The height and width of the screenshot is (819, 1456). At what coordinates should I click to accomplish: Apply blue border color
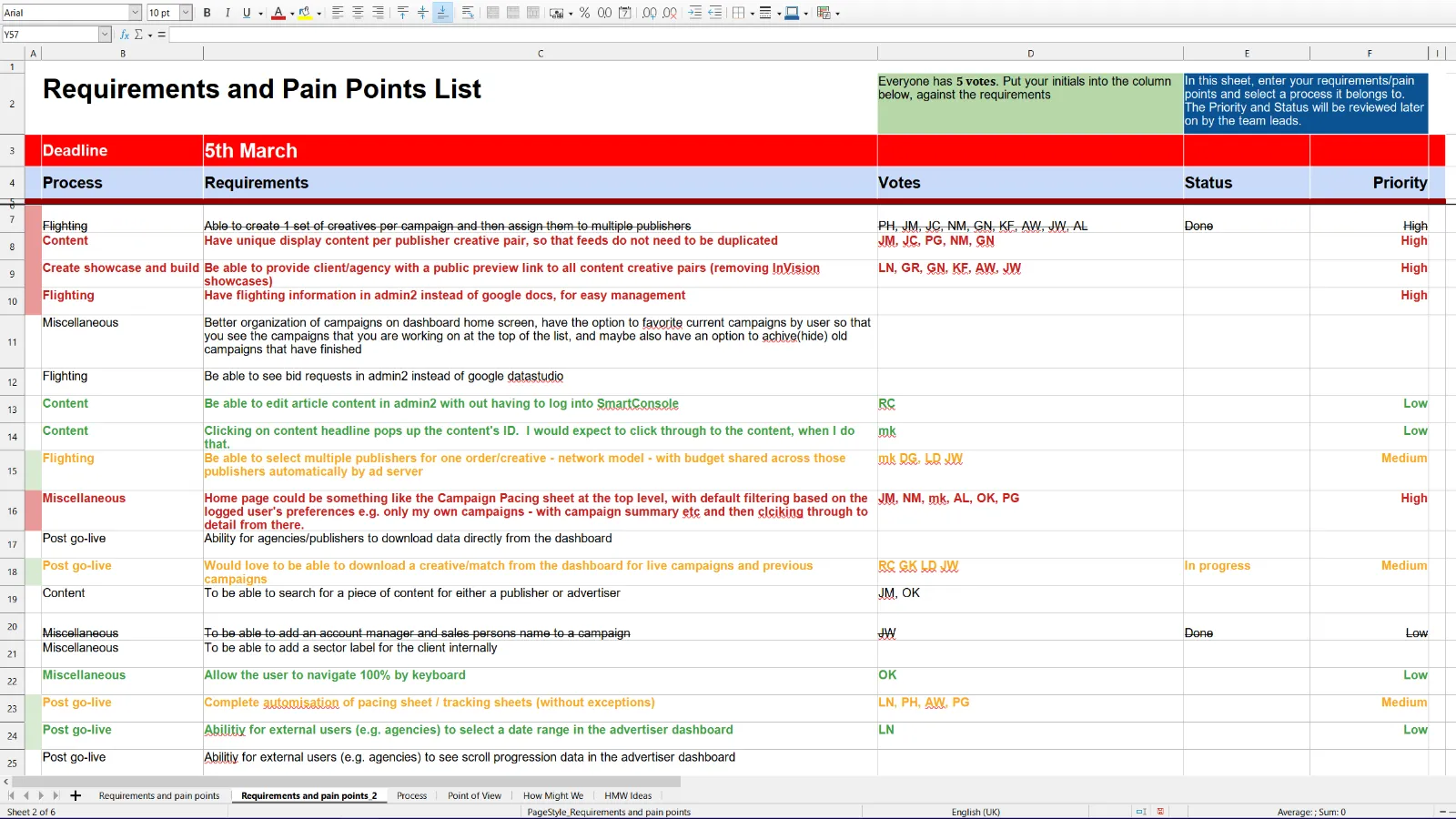pyautogui.click(x=792, y=13)
